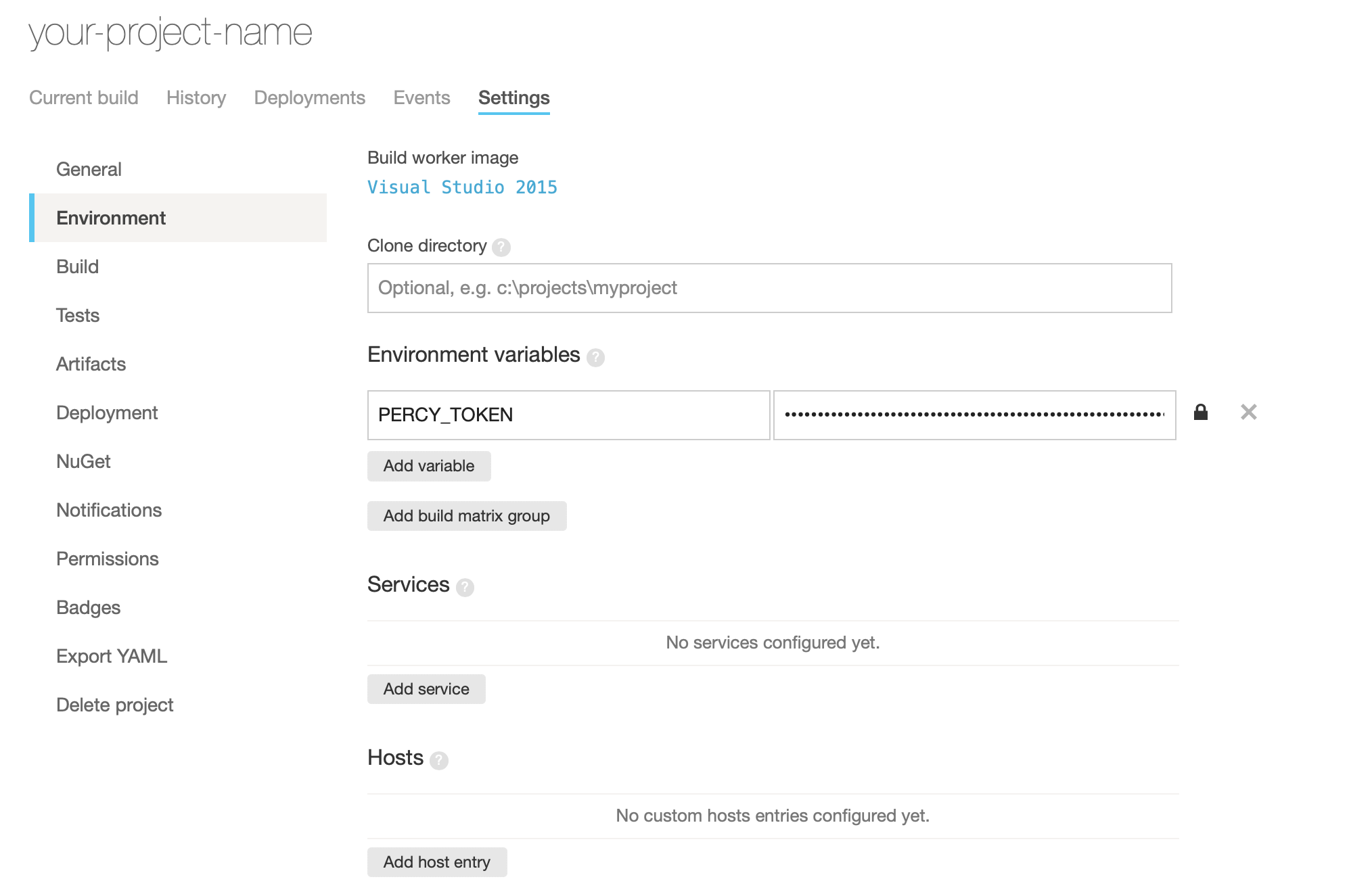1372x894 pixels.
Task: Open the Badges settings section
Action: [x=88, y=607]
